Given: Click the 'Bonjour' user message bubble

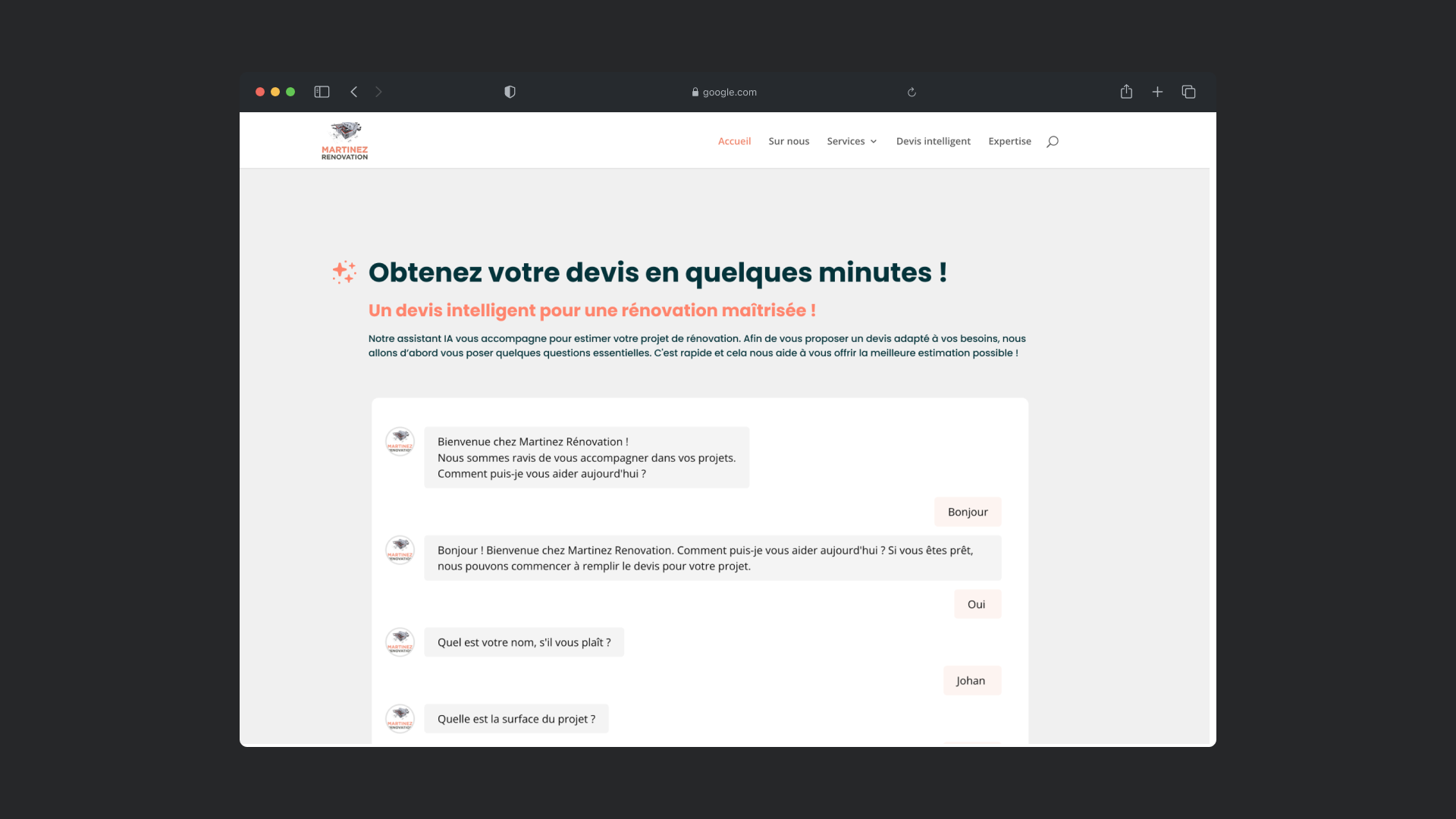Looking at the screenshot, I should click(x=968, y=512).
